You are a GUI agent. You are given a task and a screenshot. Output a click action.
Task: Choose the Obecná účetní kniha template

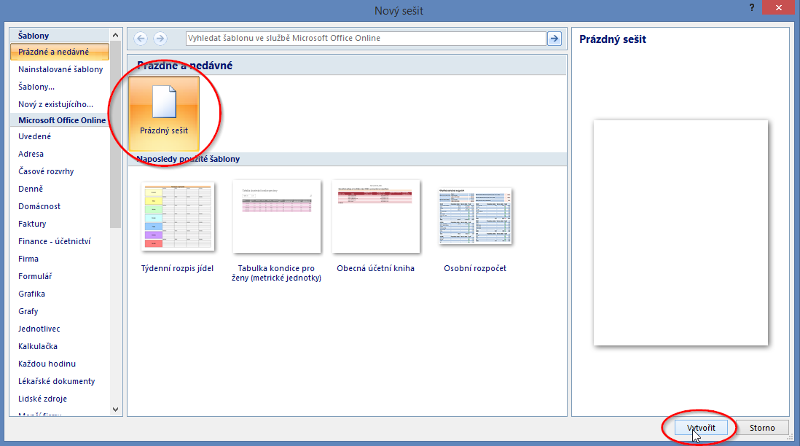(375, 216)
